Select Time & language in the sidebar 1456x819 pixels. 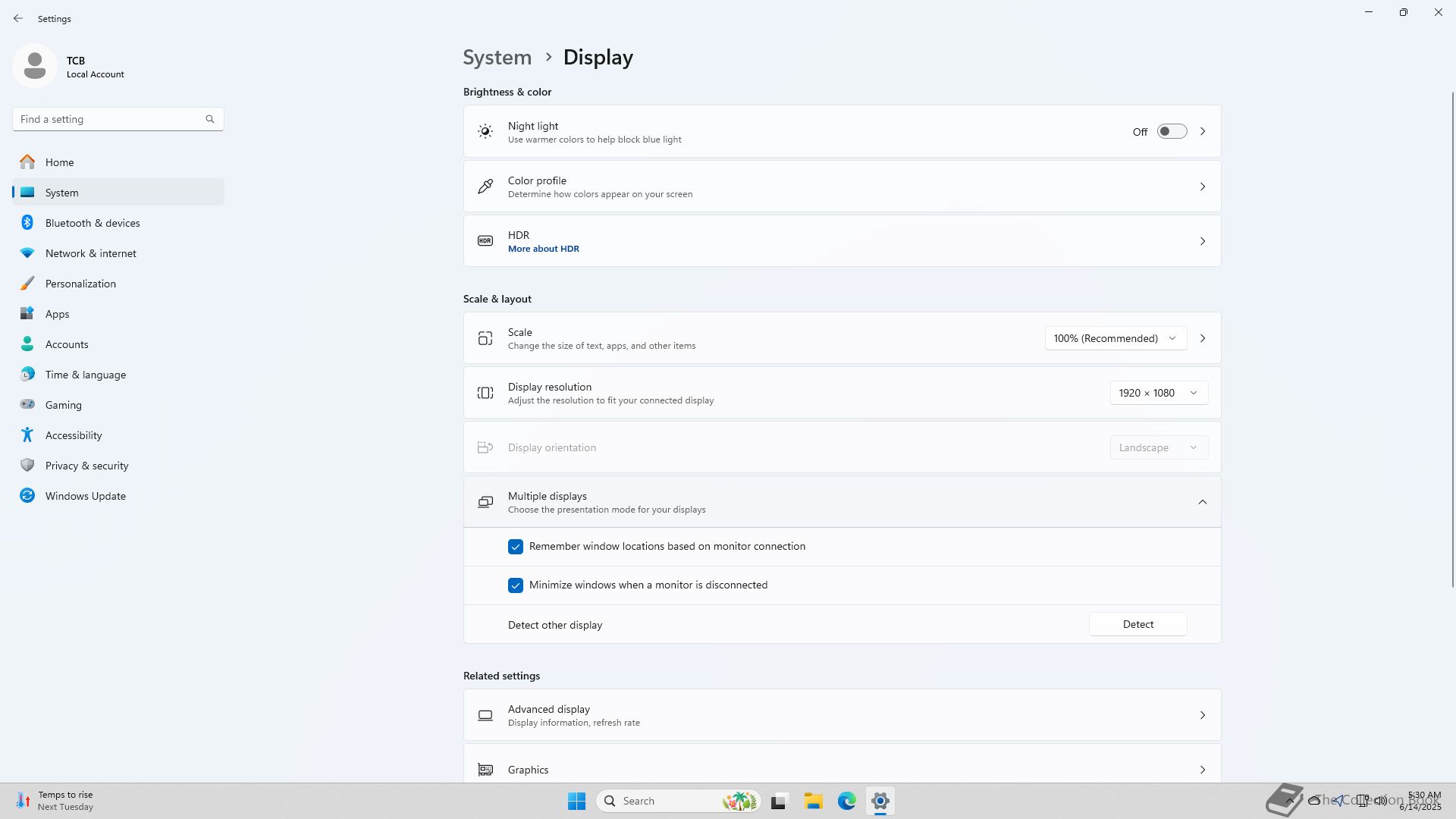point(86,375)
